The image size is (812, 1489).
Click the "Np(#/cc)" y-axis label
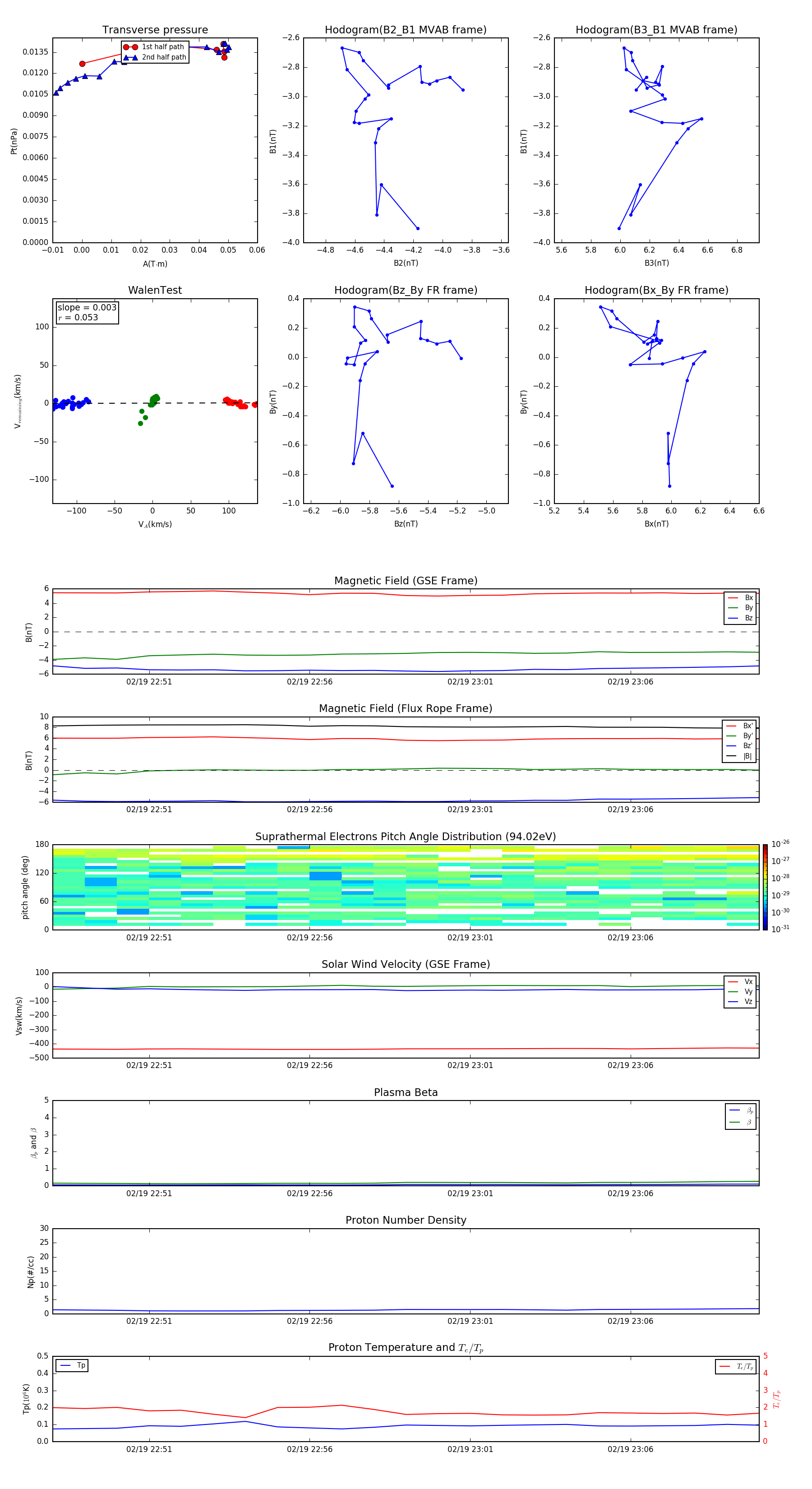[31, 1272]
